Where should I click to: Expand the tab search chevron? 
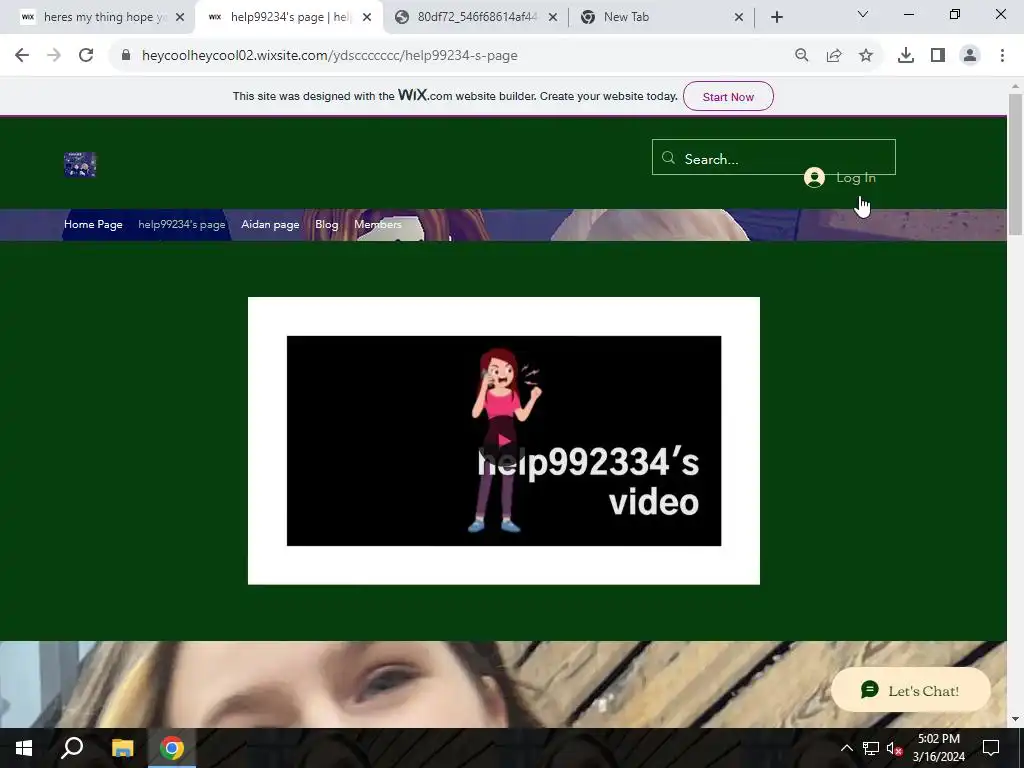(863, 14)
